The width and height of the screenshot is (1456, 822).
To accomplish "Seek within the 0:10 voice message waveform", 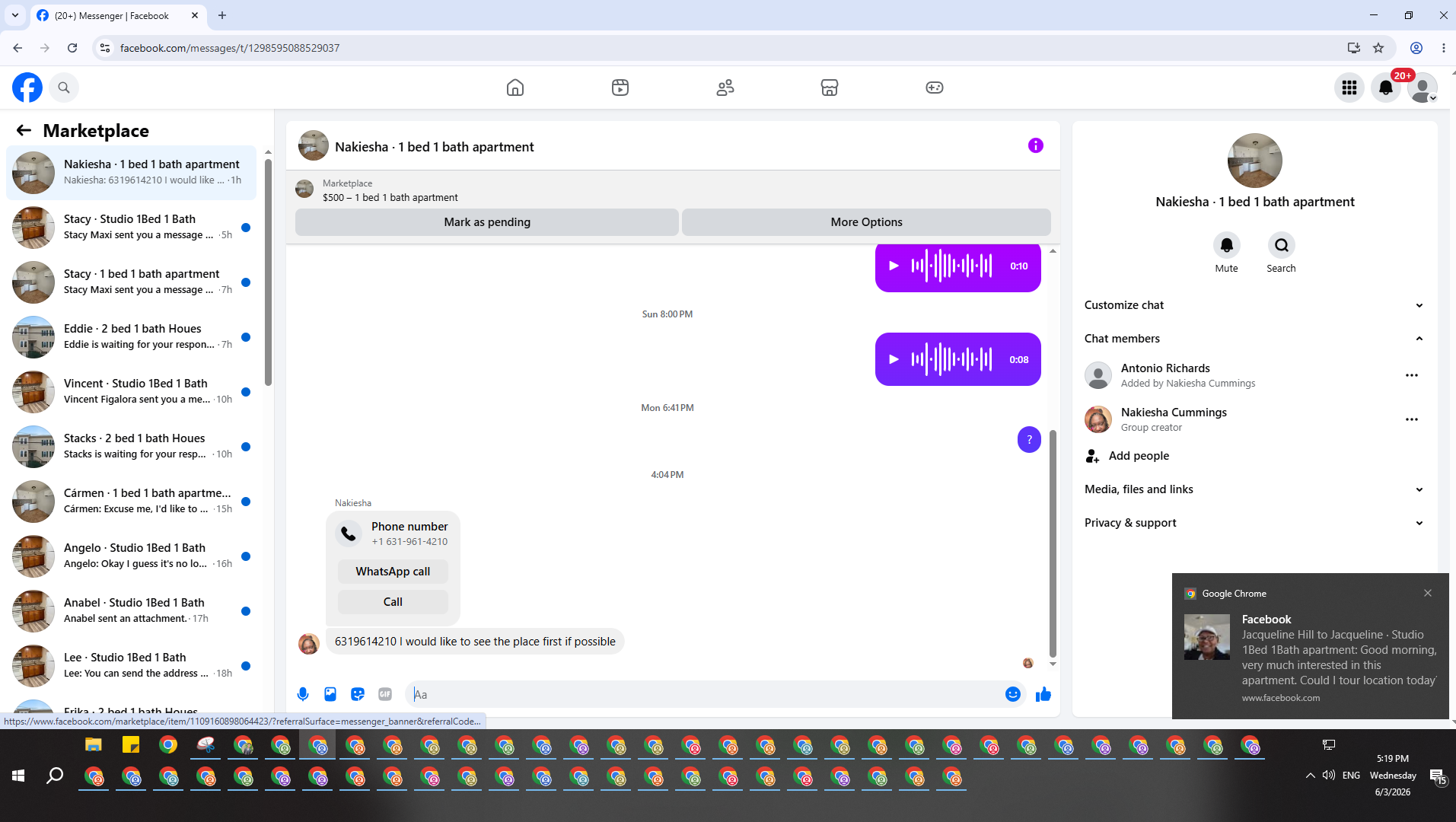I will click(952, 266).
